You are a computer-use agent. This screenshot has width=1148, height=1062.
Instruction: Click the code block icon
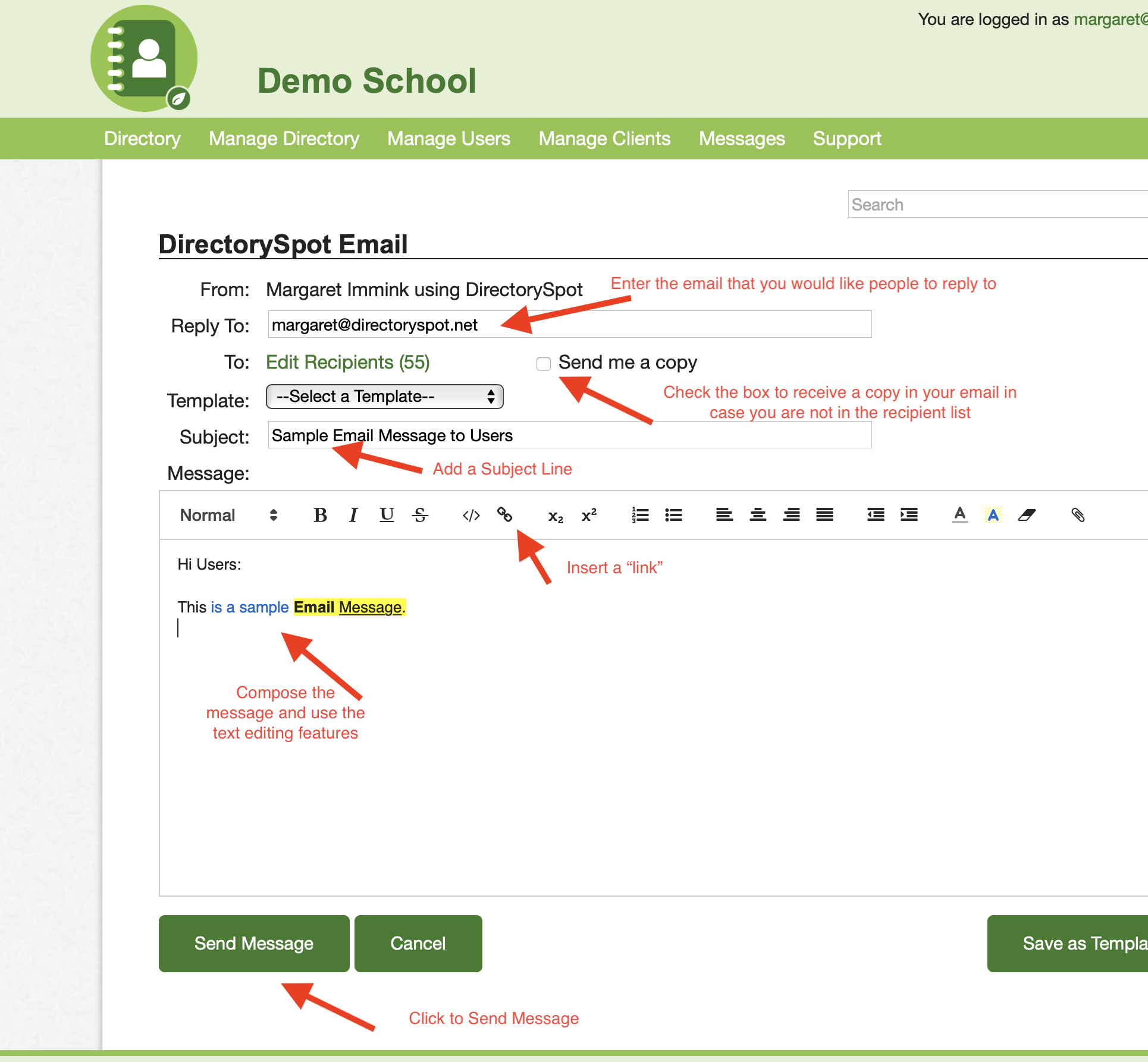pos(471,515)
